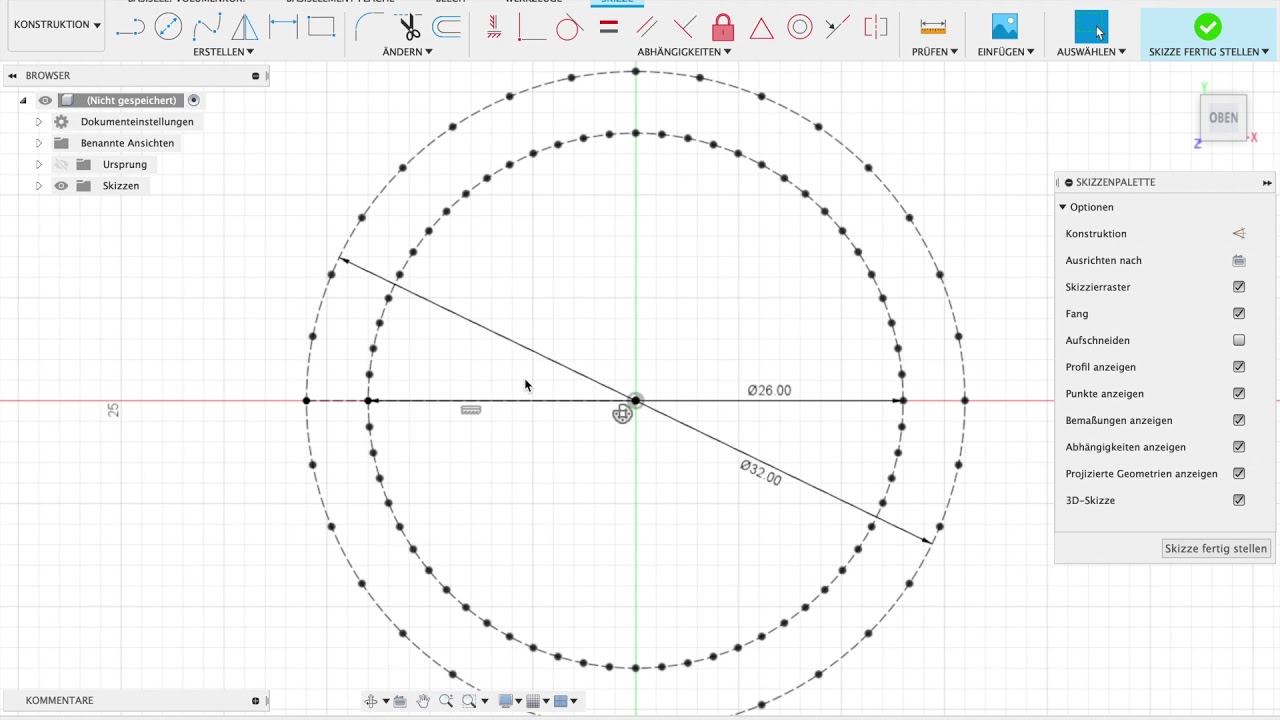Select the Fillet tool
This screenshot has width=1280, height=720.
(370, 28)
